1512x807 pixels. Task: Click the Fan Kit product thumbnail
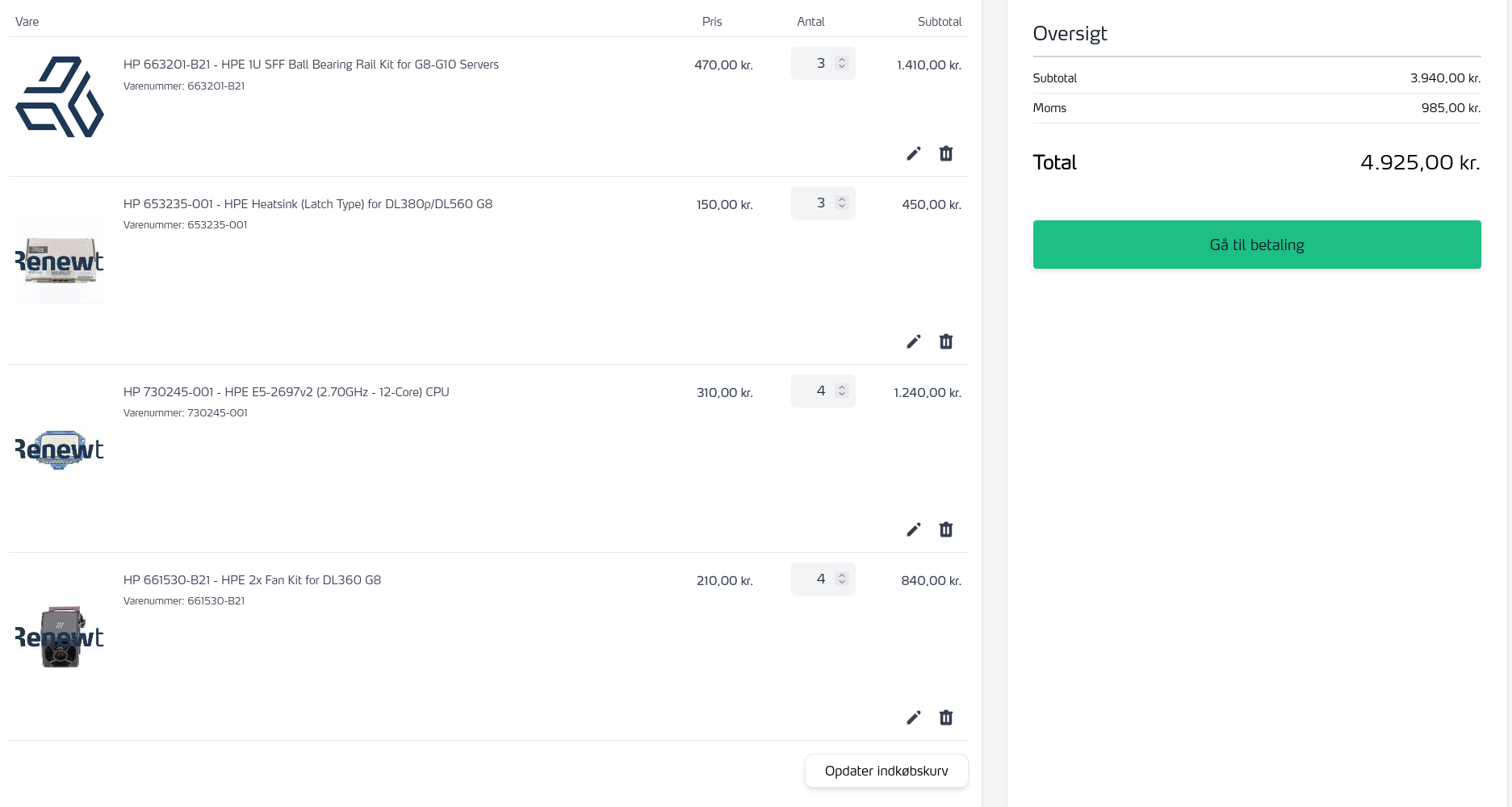60,637
